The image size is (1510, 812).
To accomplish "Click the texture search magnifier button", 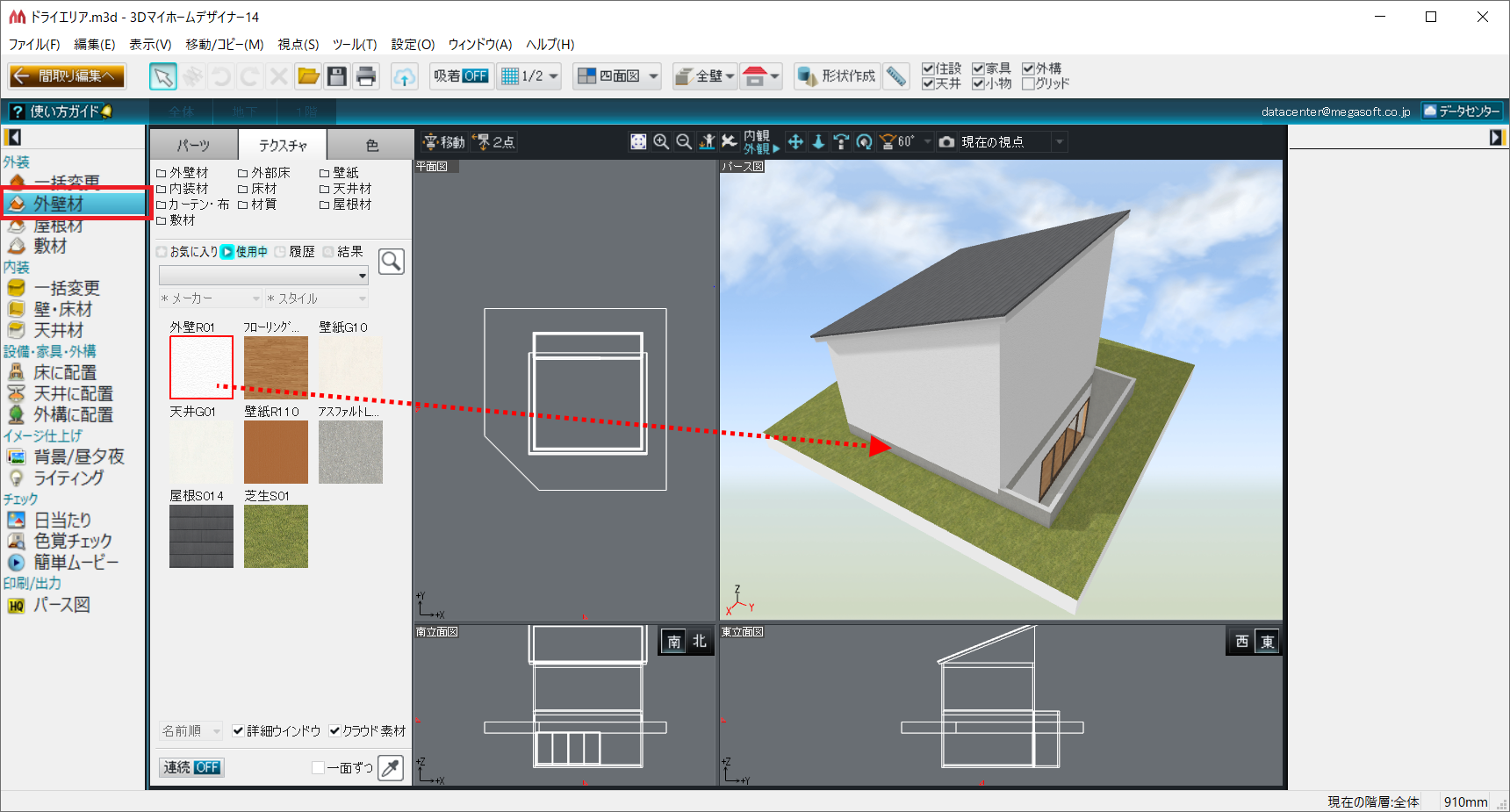I will tap(392, 262).
